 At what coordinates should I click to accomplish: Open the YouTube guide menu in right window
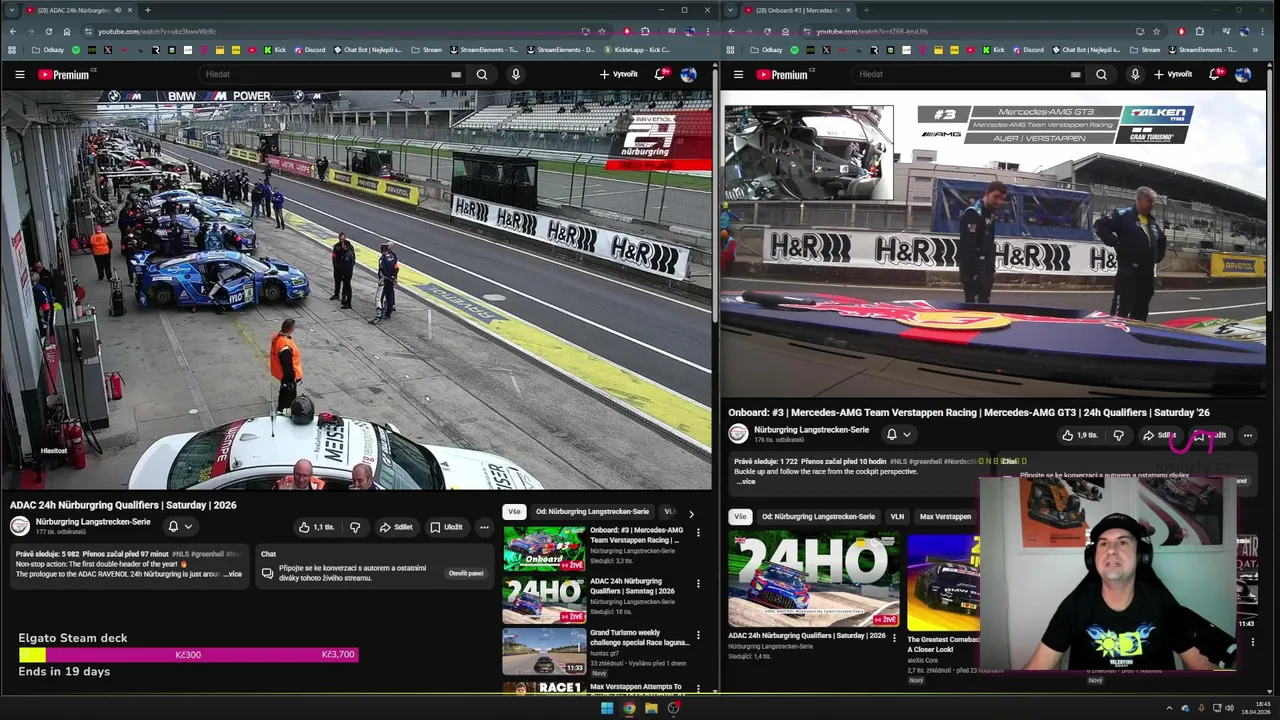[x=738, y=74]
